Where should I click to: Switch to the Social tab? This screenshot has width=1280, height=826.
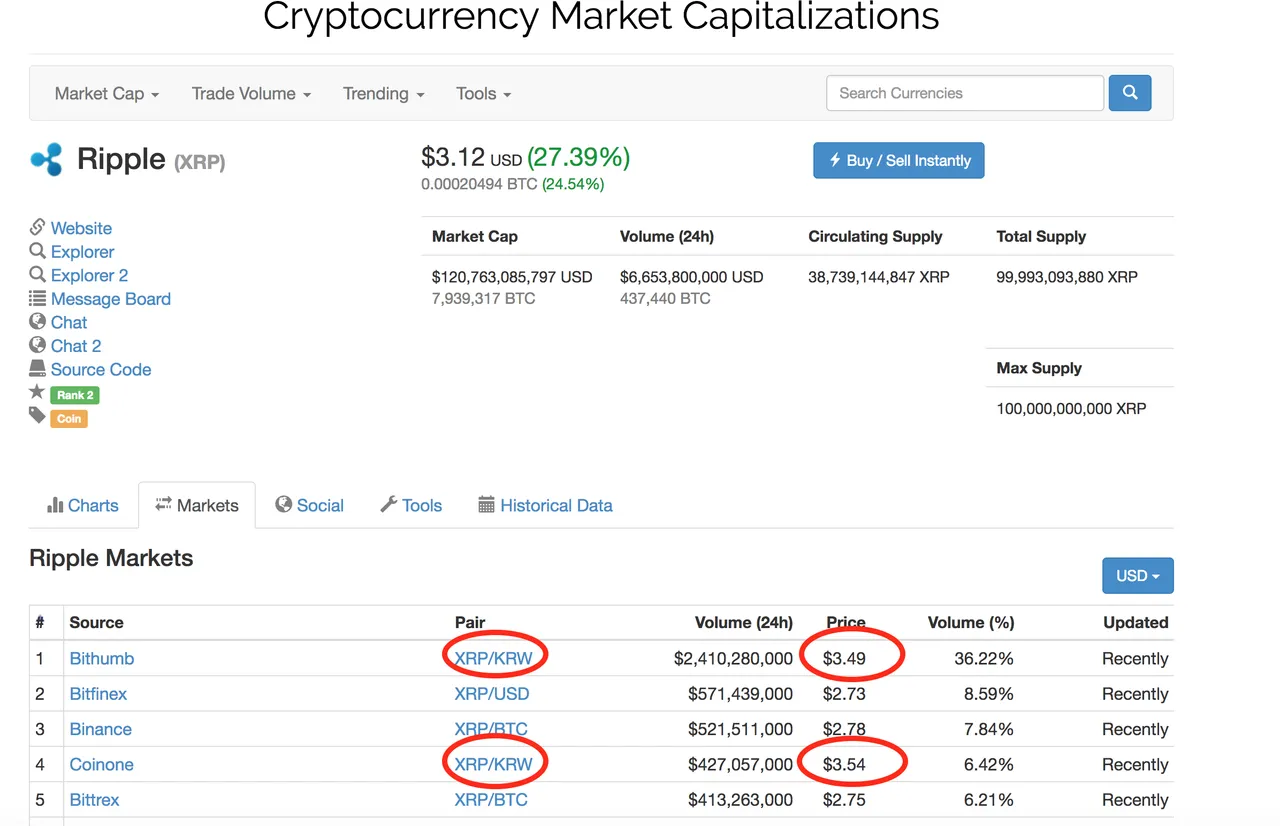click(310, 505)
